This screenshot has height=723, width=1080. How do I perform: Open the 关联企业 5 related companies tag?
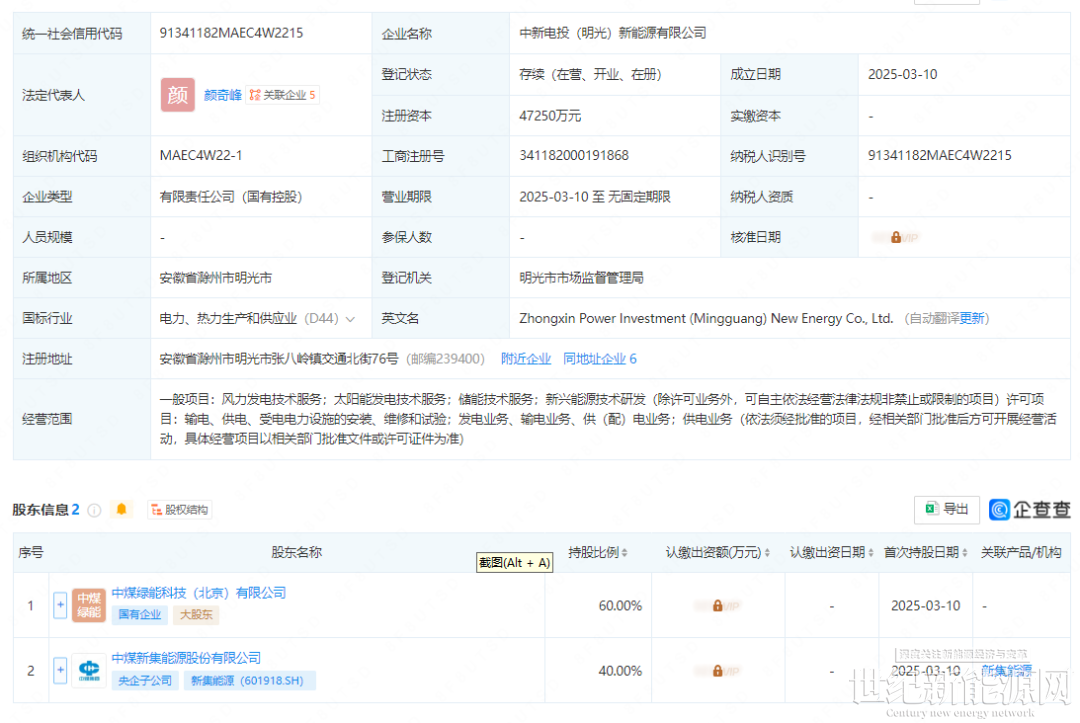pyautogui.click(x=282, y=95)
